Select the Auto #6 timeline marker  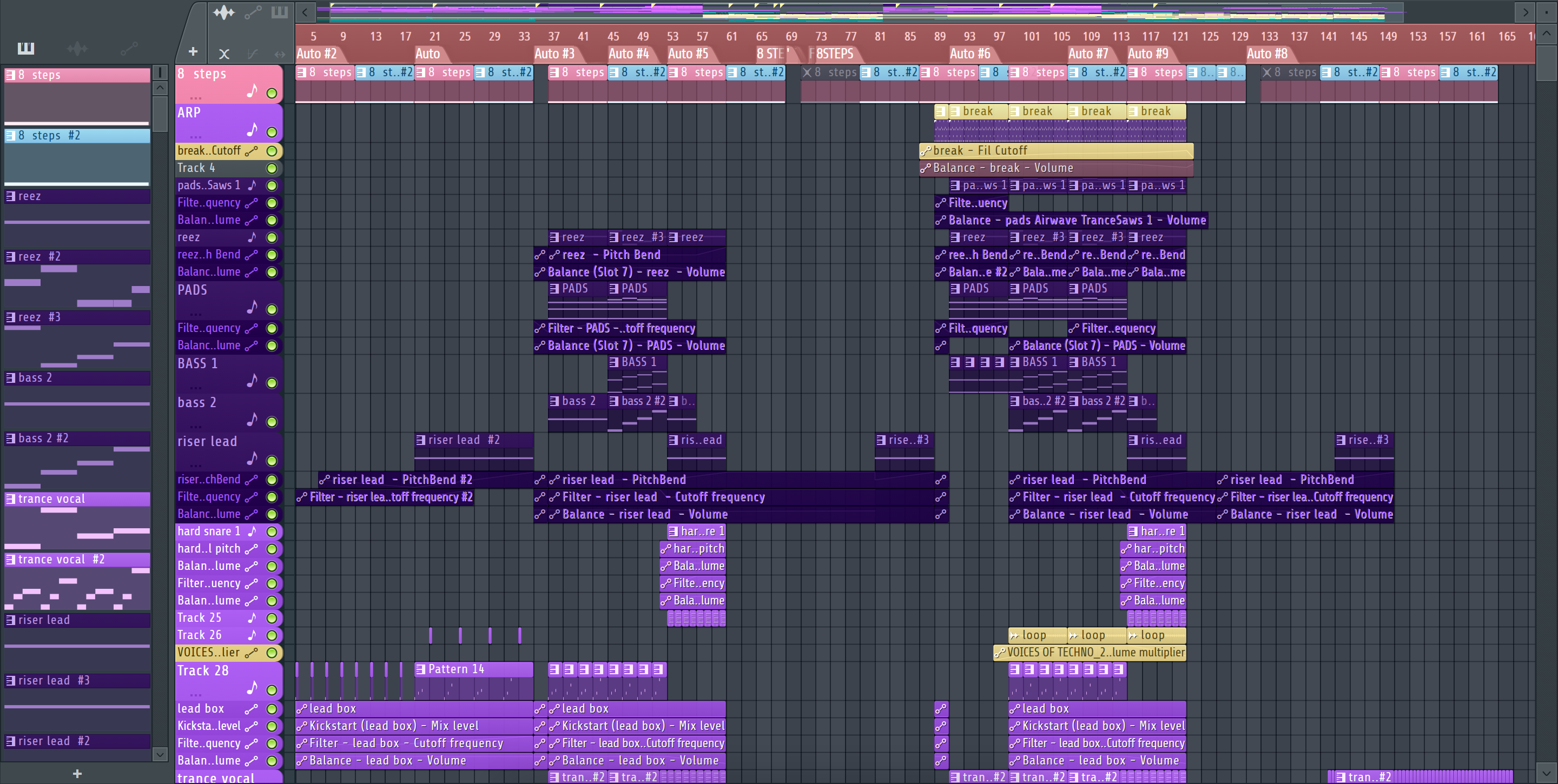coord(969,54)
